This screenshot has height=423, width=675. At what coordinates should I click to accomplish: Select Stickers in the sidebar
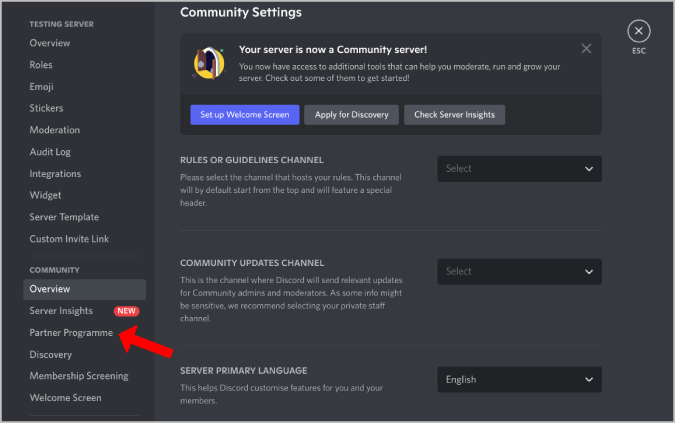pos(46,108)
